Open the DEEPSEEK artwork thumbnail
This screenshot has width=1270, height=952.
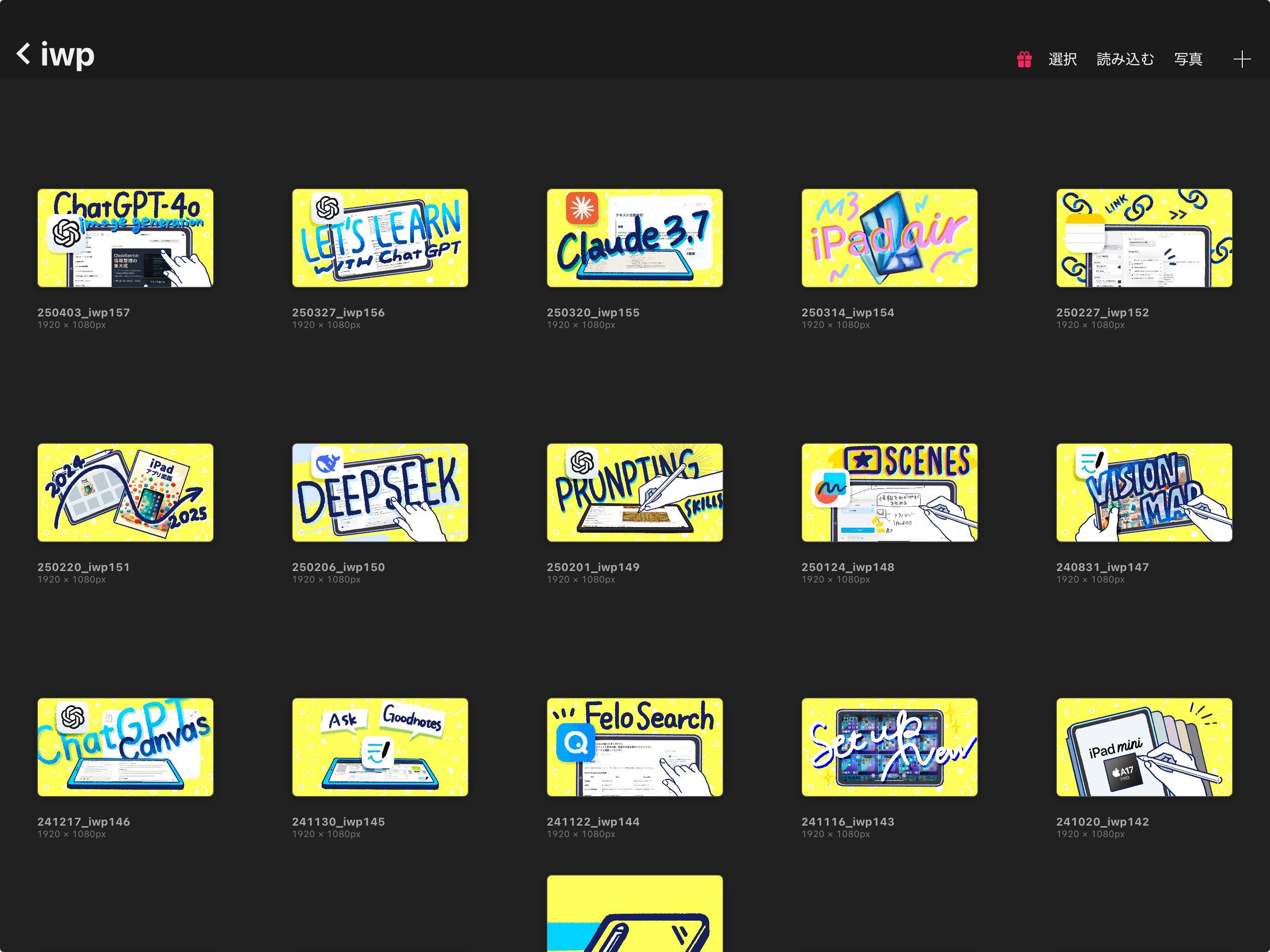coord(380,492)
